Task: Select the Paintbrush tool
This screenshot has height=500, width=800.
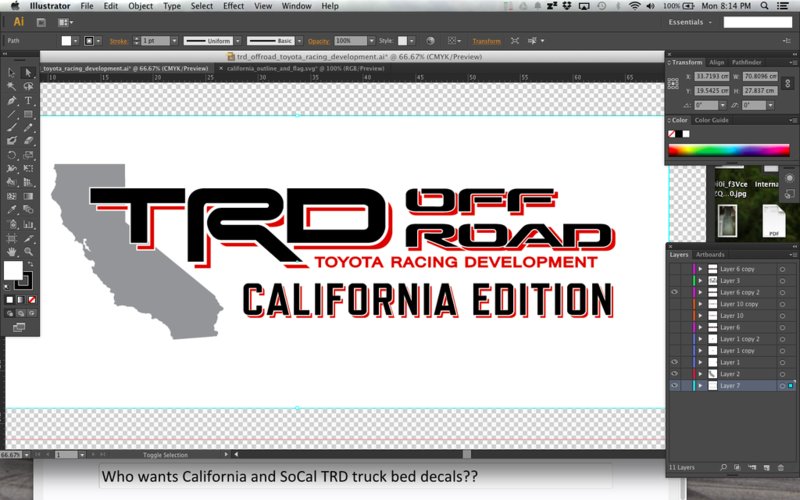Action: pyautogui.click(x=12, y=128)
